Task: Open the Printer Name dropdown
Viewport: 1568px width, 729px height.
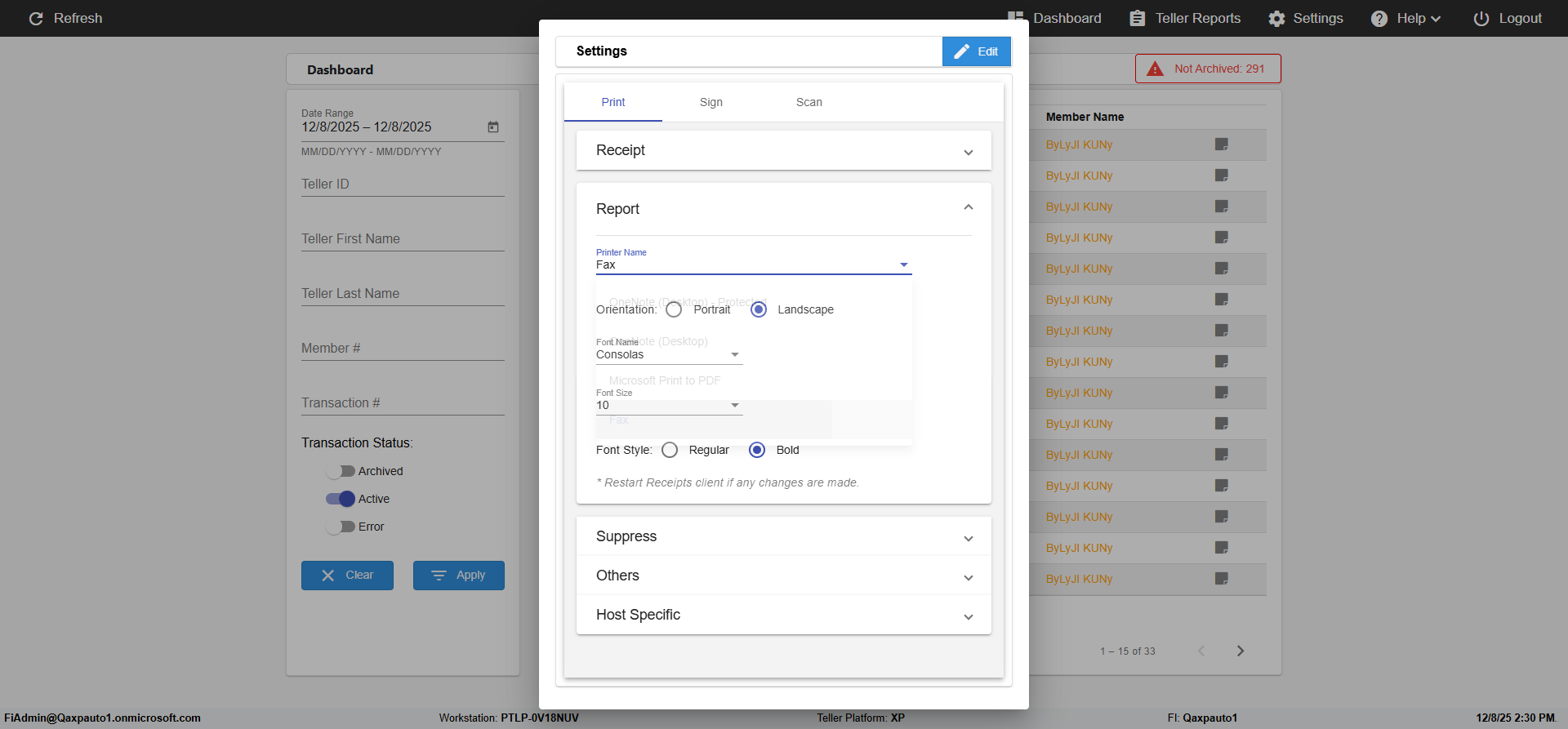Action: pos(753,265)
